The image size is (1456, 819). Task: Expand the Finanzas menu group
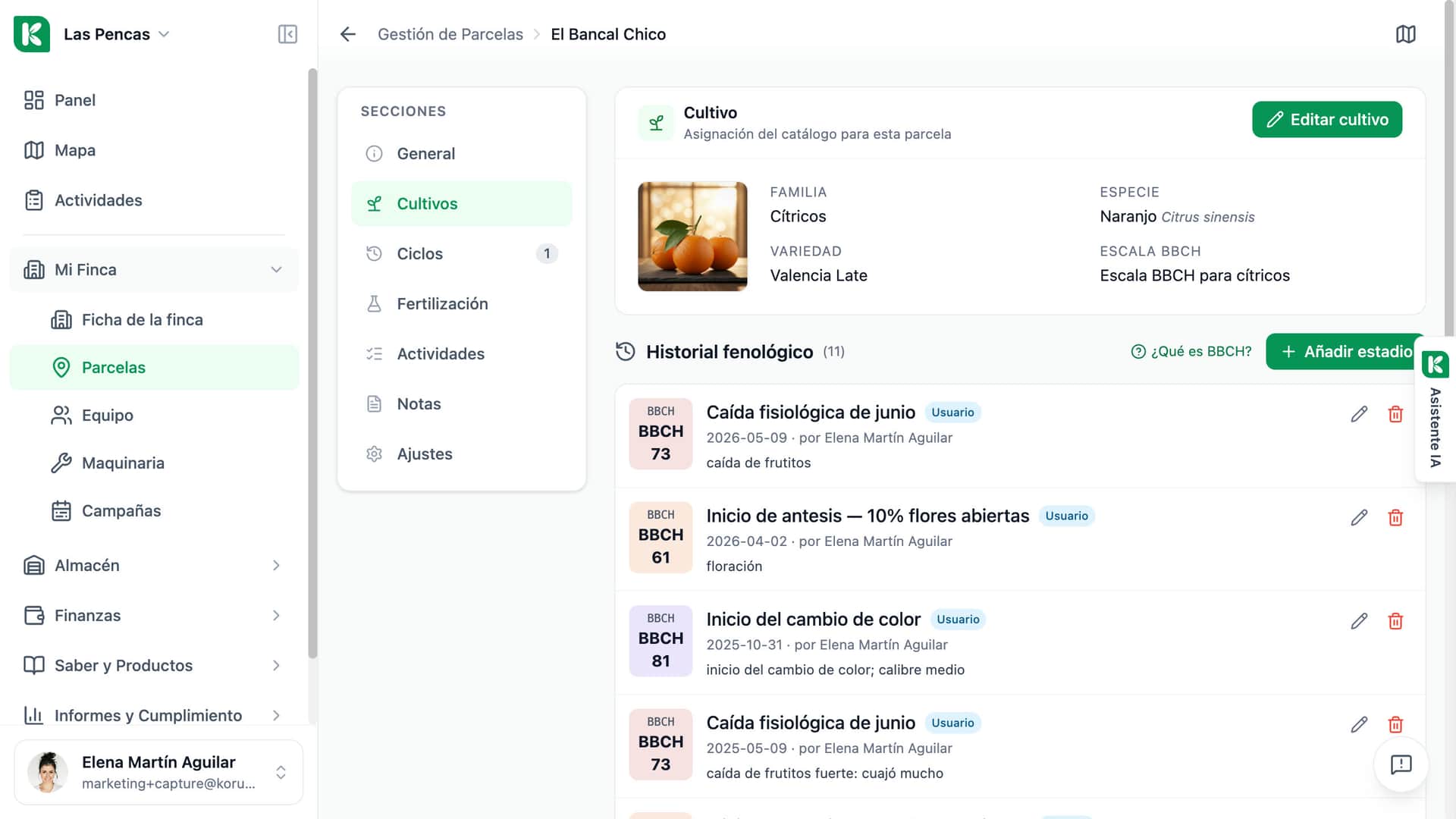154,616
